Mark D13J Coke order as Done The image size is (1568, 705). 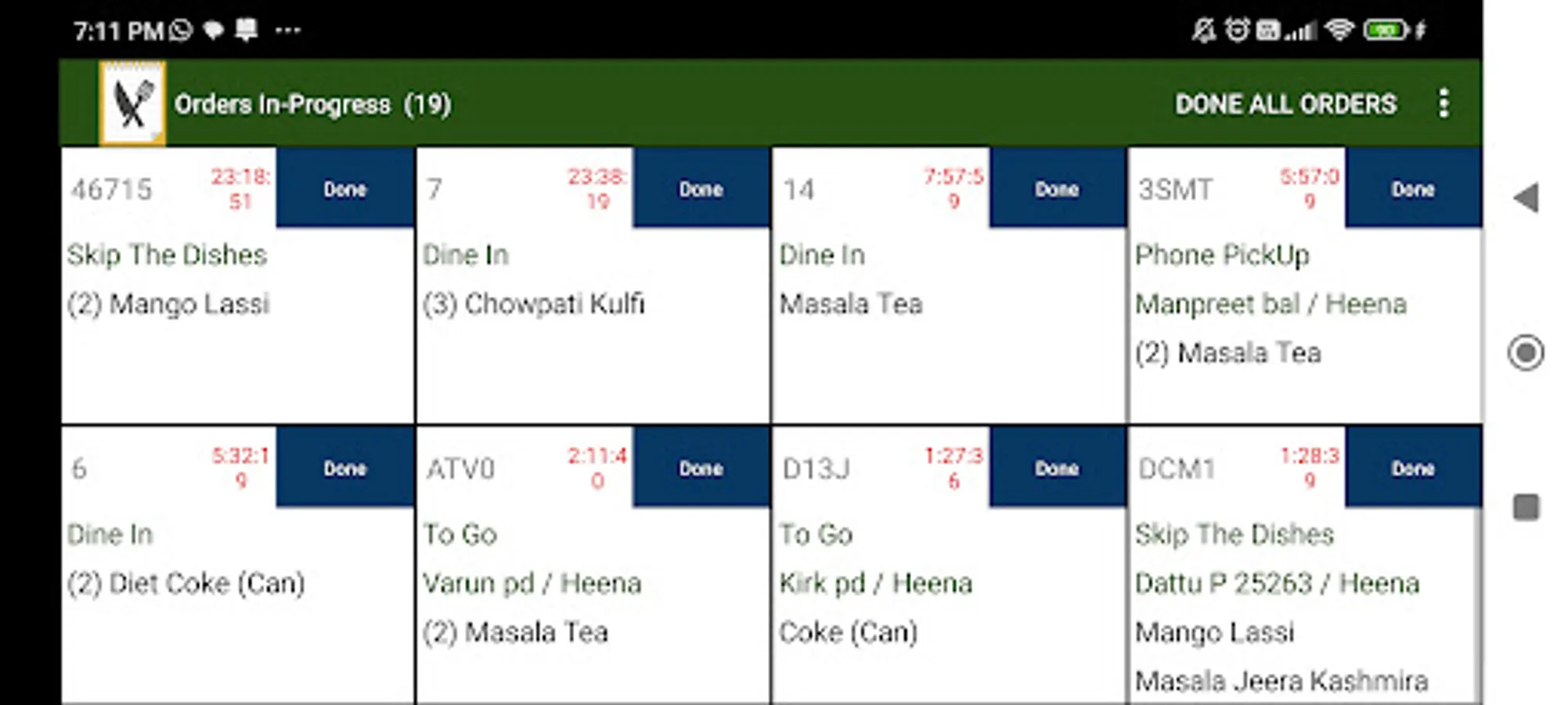pos(1058,468)
